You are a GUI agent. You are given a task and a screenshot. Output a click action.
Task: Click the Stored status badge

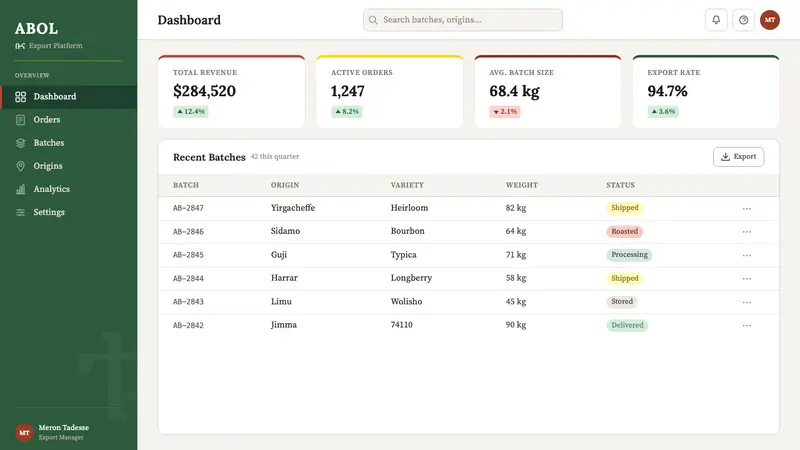point(622,302)
